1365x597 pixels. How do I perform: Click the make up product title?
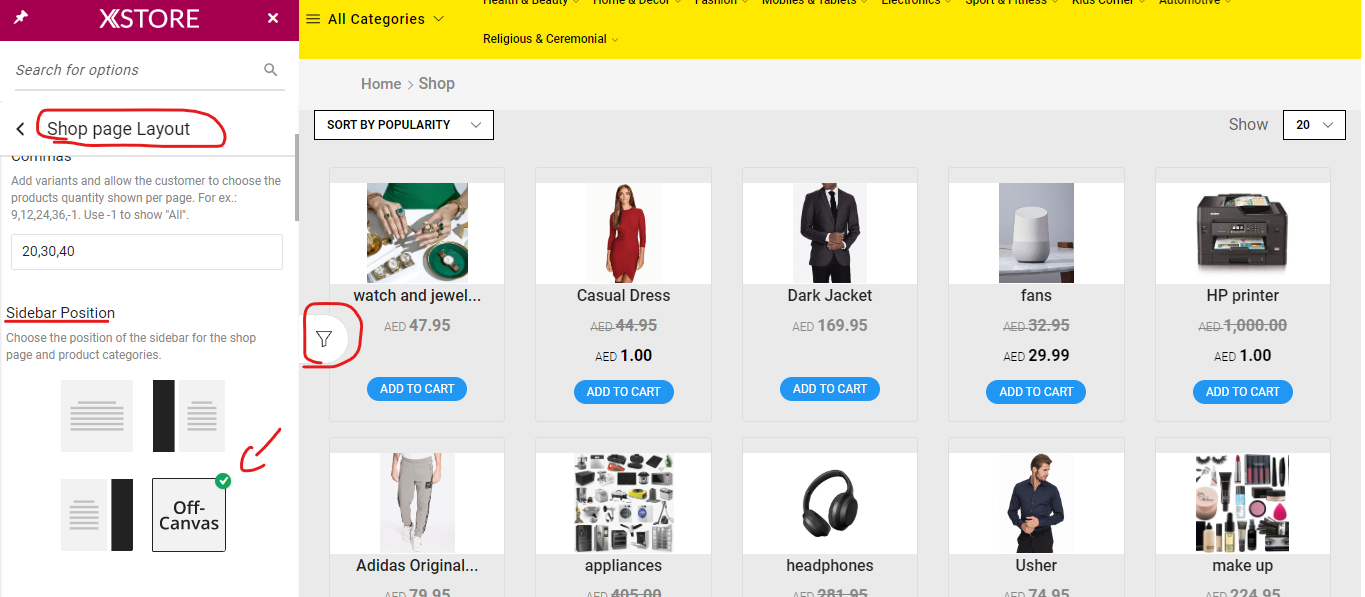point(1243,566)
